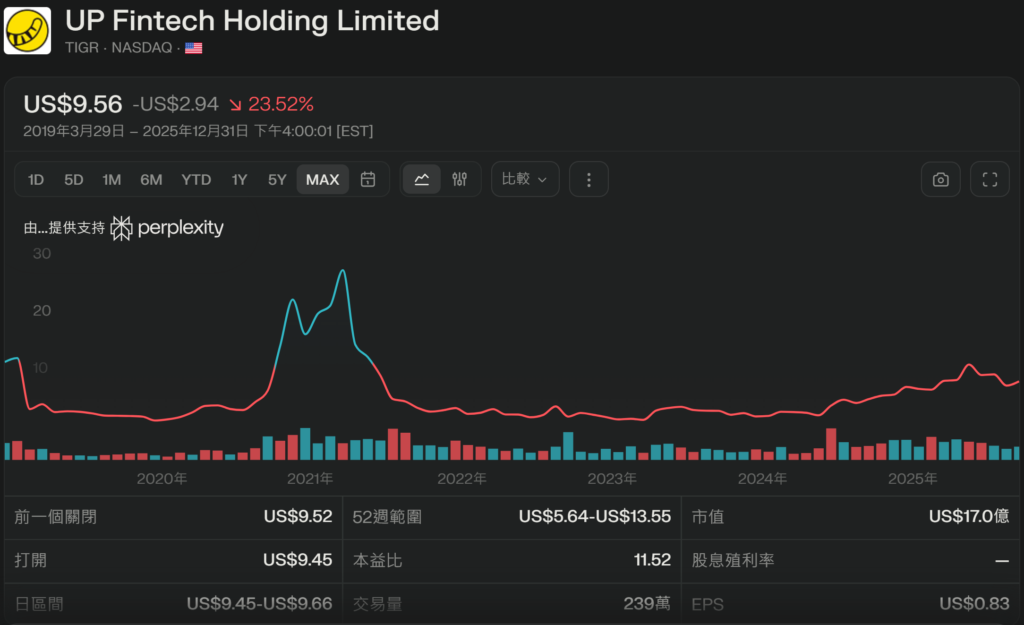Enter fullscreen chart mode
The image size is (1024, 625).
tap(990, 180)
